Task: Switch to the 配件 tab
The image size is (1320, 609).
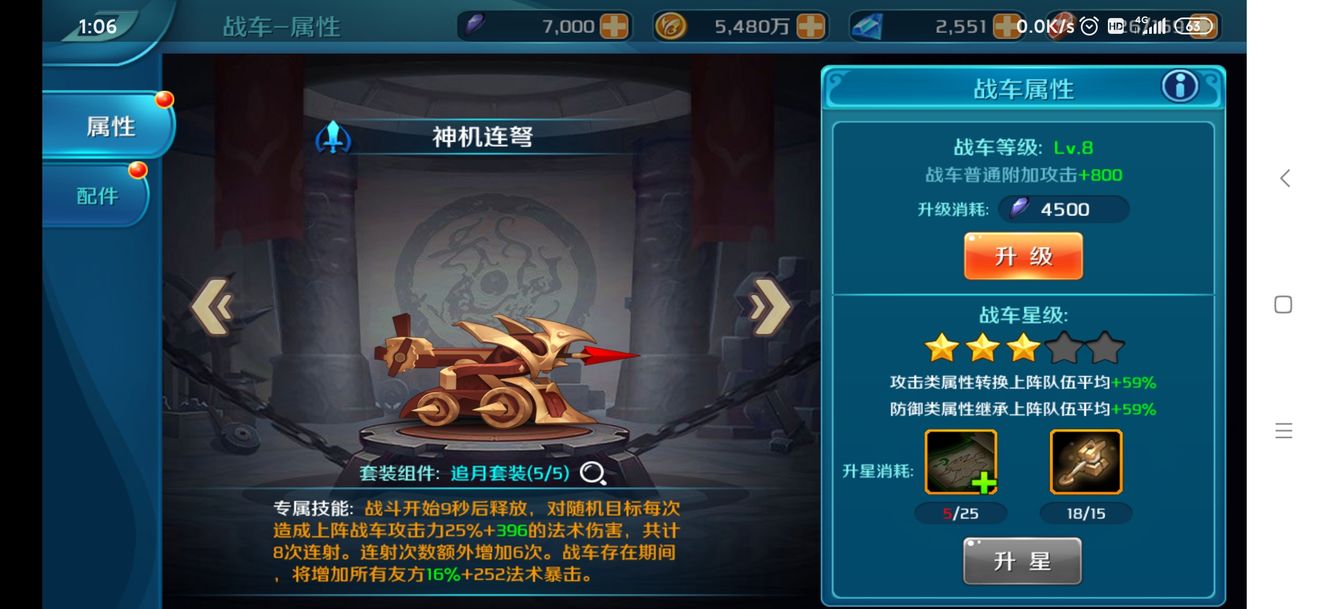Action: (96, 196)
